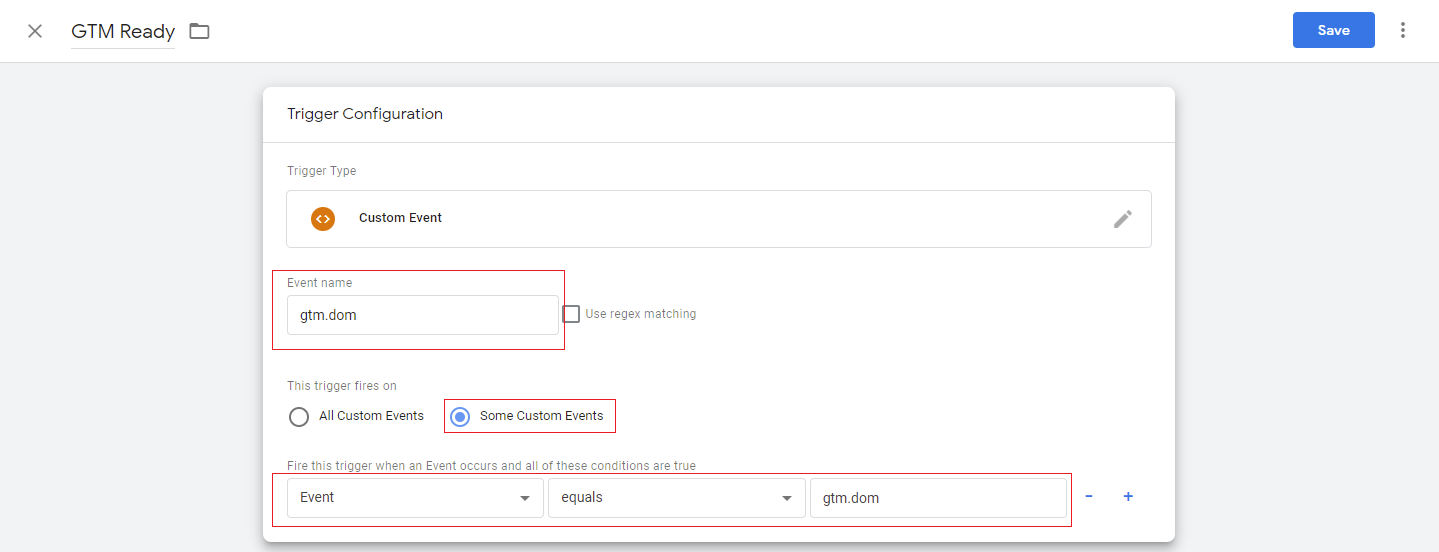
Task: Remove the condition with the minus icon
Action: tap(1089, 496)
